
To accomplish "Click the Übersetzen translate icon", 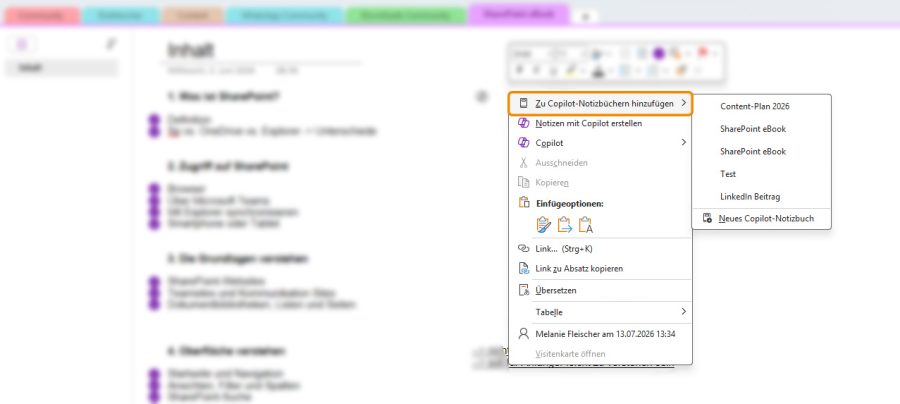I will (x=523, y=290).
